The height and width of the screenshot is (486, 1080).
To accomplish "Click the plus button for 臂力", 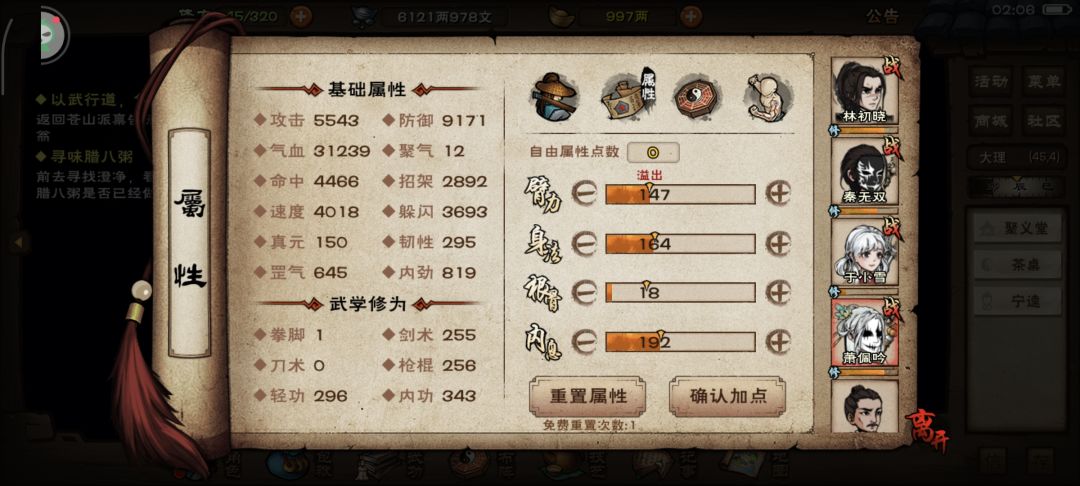I will [778, 194].
